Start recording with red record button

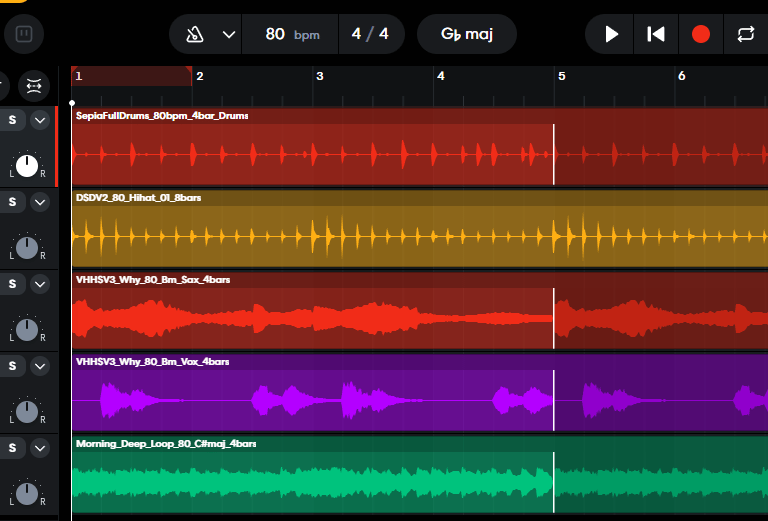pyautogui.click(x=701, y=34)
